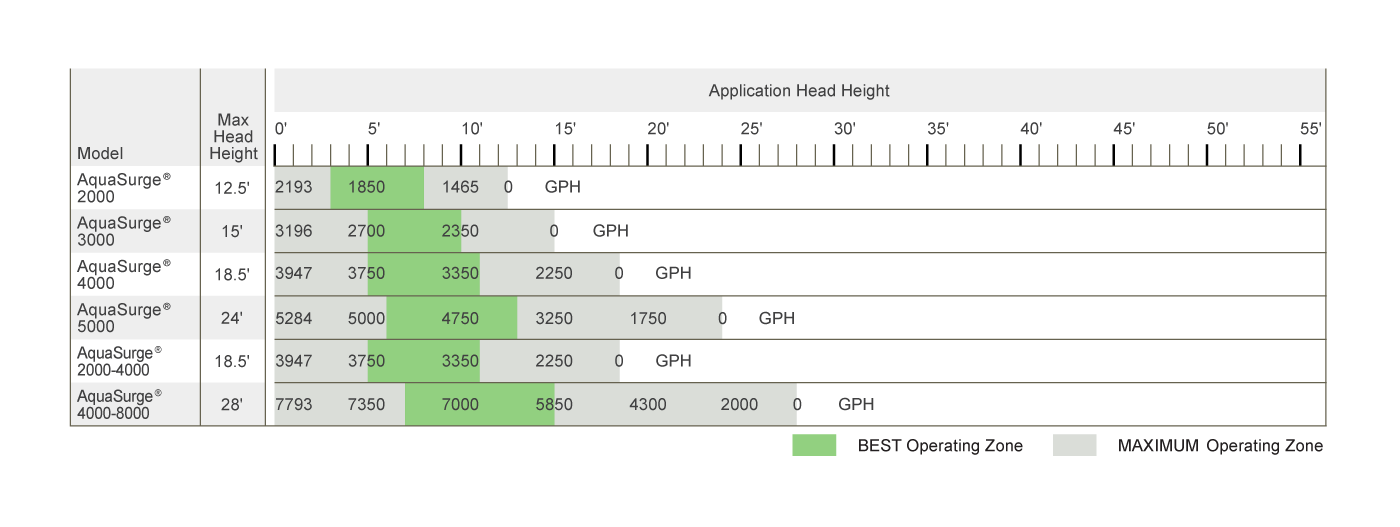Image resolution: width=1400 pixels, height=527 pixels.
Task: Click the 'BEST Operating Zone' legend label
Action: (x=940, y=446)
